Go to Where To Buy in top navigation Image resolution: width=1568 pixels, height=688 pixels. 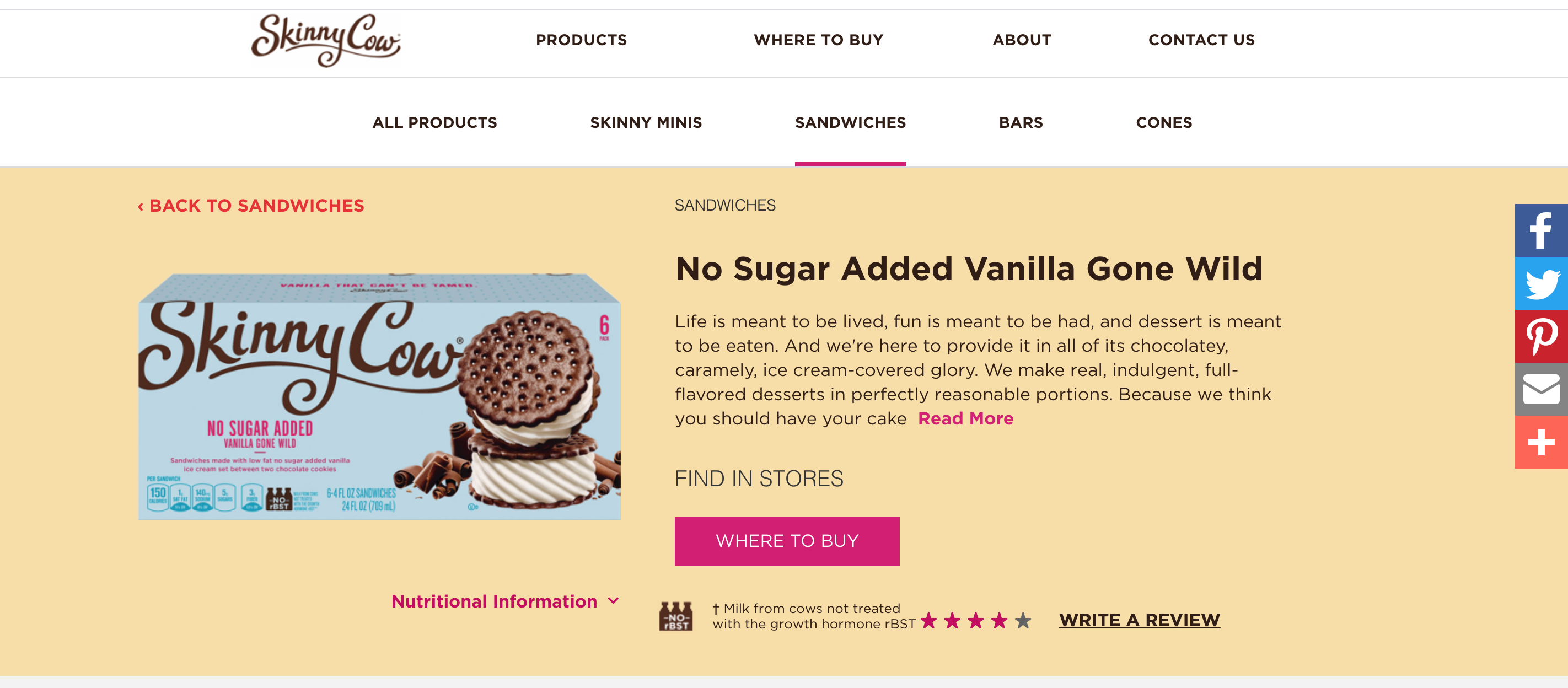[818, 40]
